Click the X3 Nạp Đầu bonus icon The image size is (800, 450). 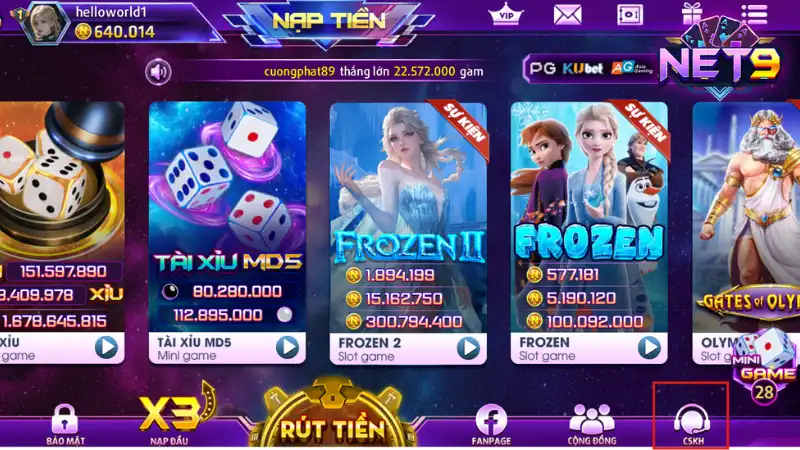tap(172, 416)
